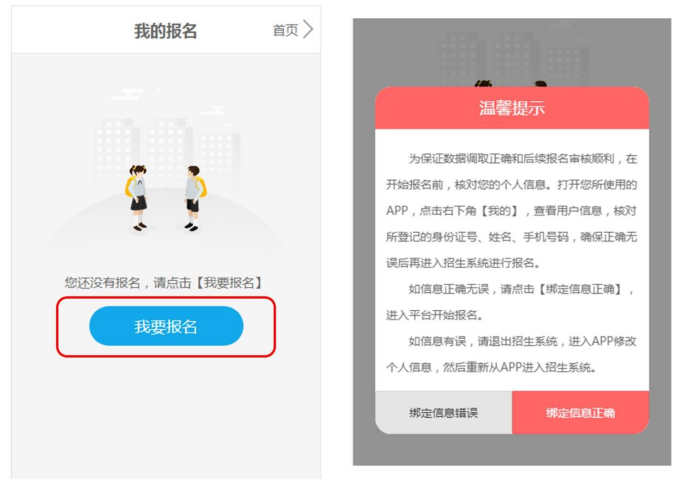
Task: Choose the 绑定信息错误 button
Action: [x=444, y=413]
